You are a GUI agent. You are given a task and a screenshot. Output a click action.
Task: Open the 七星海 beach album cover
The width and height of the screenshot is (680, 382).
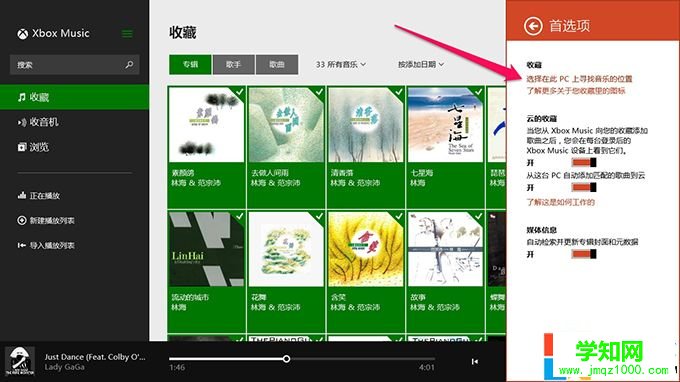coord(445,125)
